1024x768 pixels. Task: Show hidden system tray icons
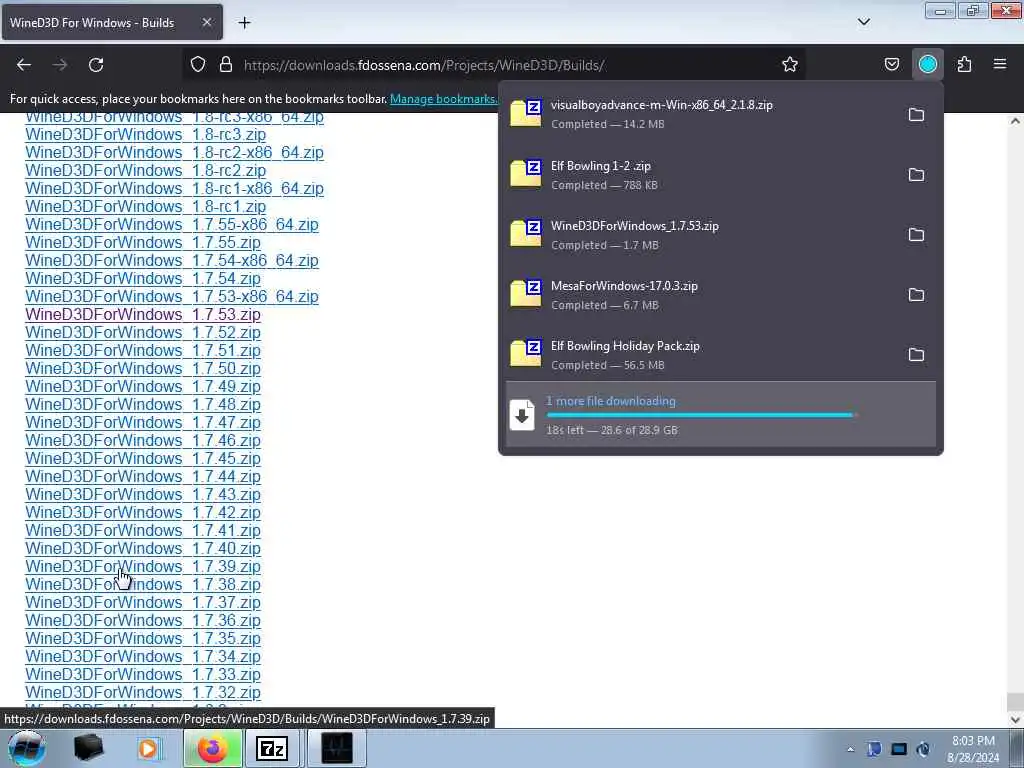[x=850, y=749]
